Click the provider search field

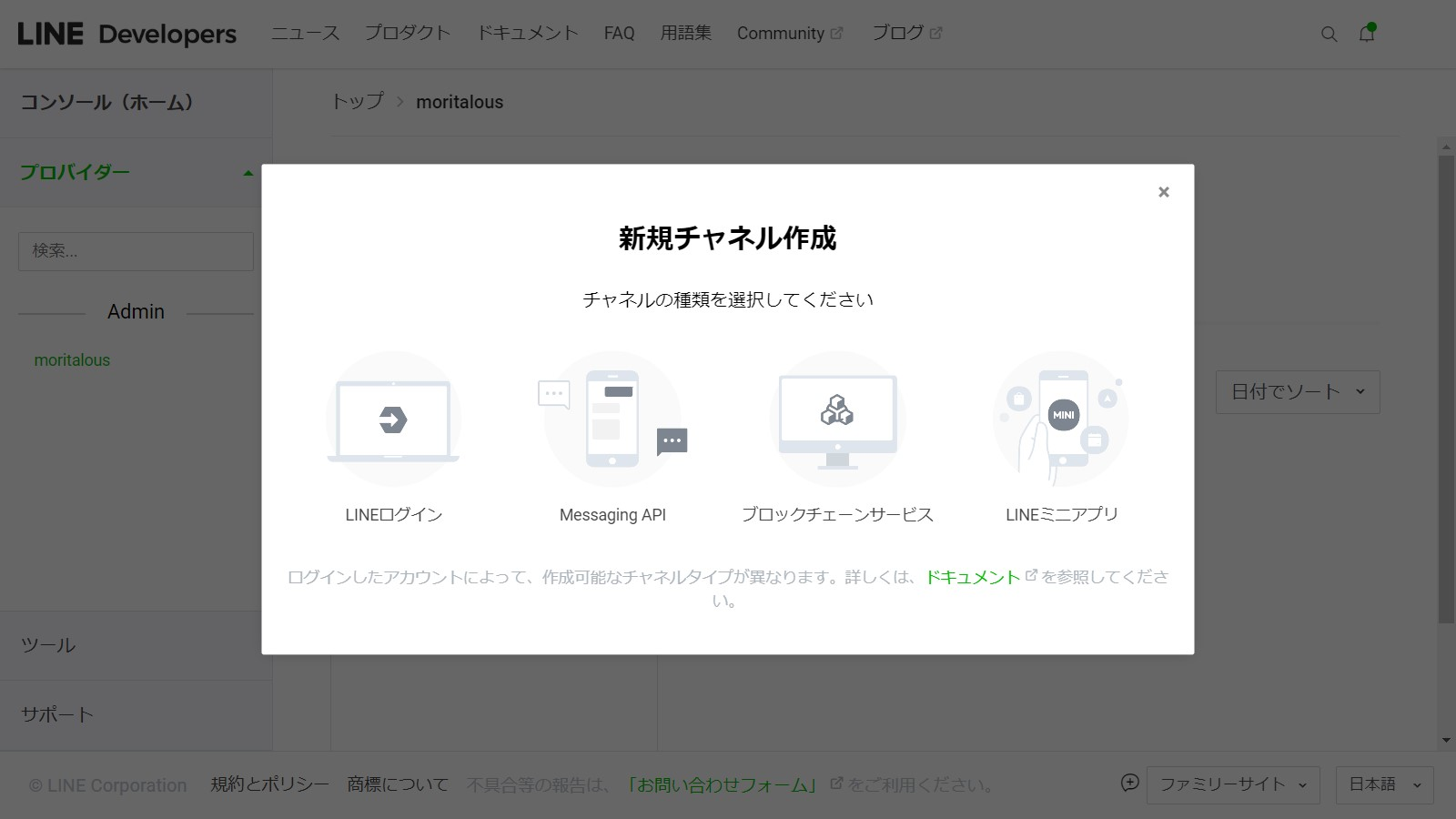[x=136, y=251]
